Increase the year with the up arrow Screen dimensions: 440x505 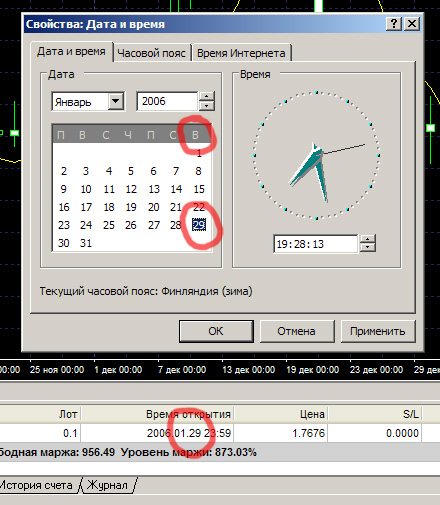click(x=207, y=96)
